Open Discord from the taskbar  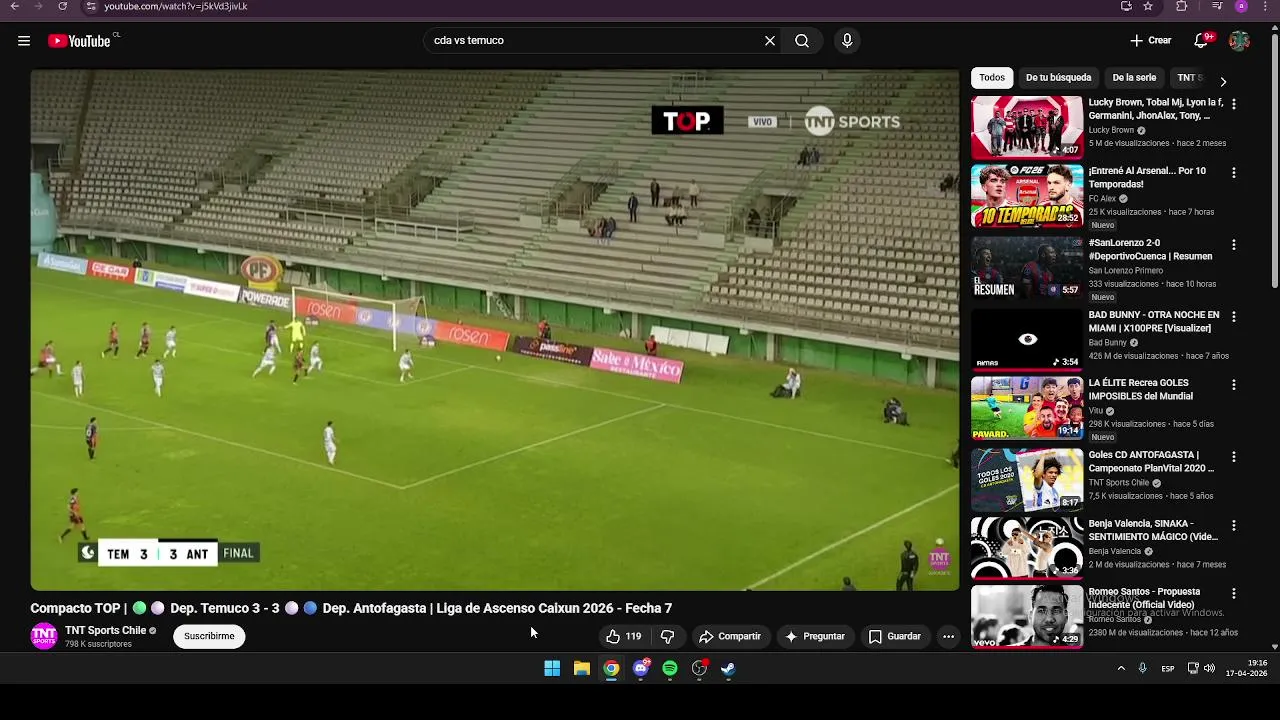[641, 668]
